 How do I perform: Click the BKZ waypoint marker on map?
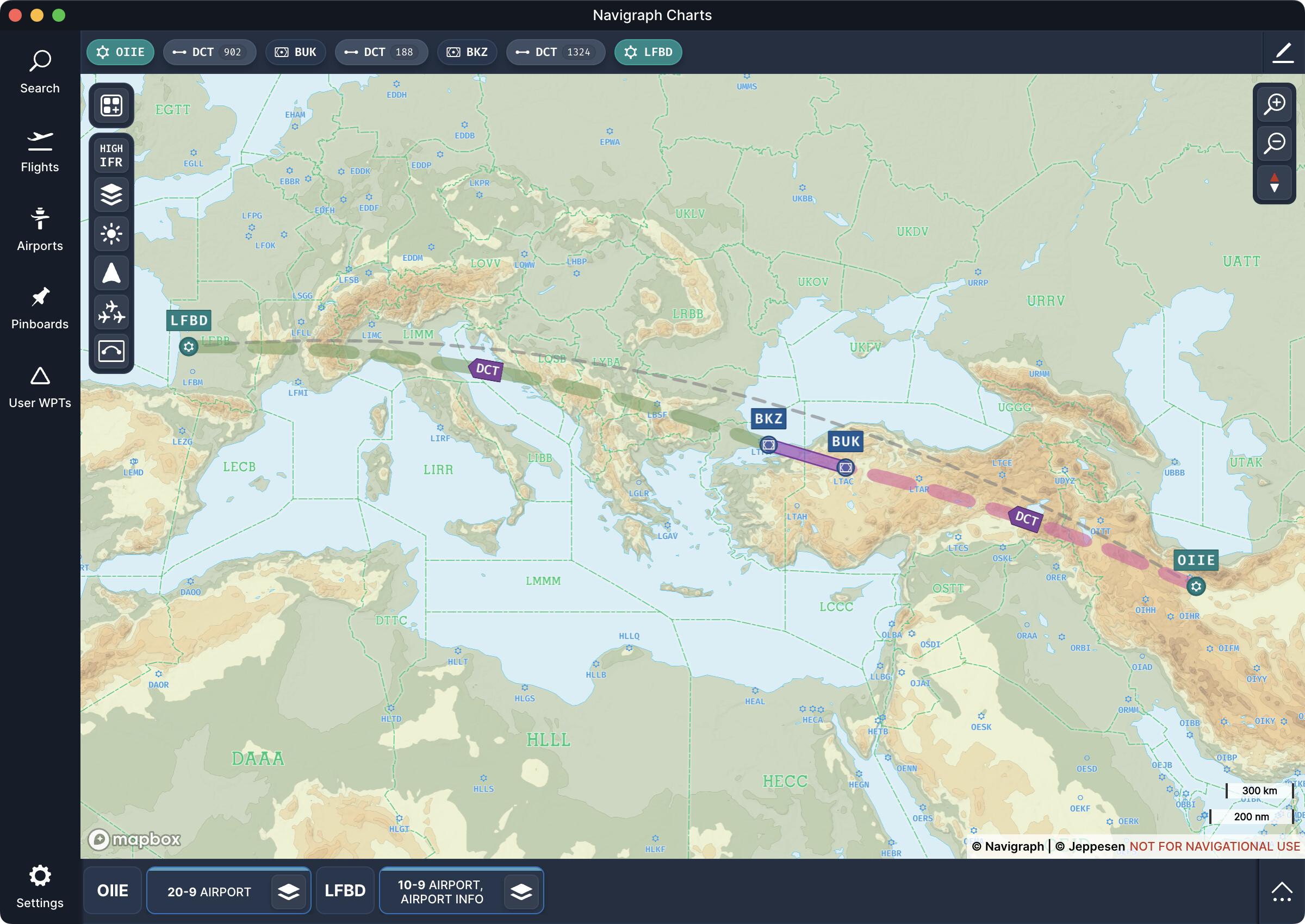[768, 445]
